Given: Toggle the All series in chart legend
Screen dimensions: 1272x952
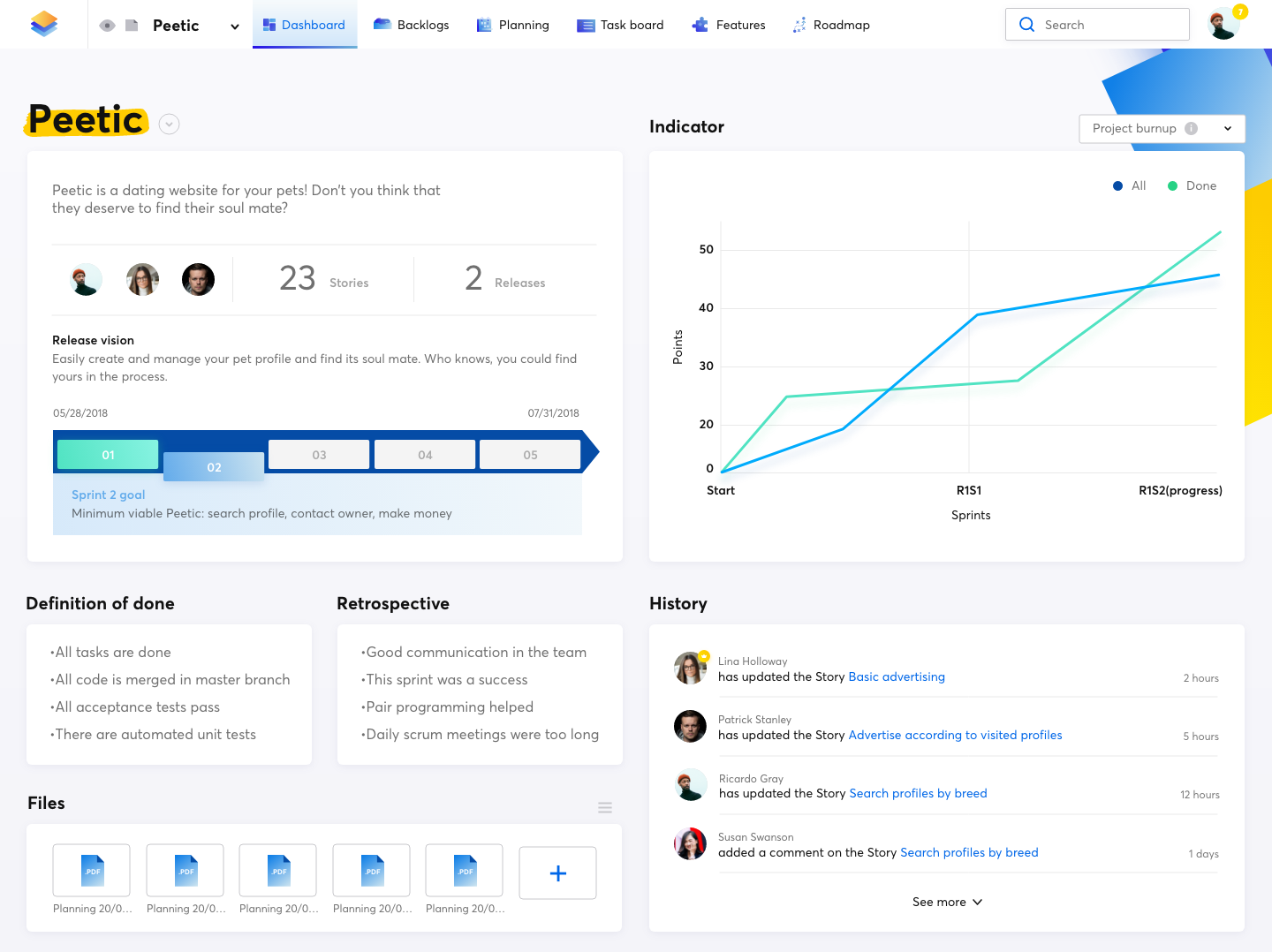Looking at the screenshot, I should tap(1130, 186).
